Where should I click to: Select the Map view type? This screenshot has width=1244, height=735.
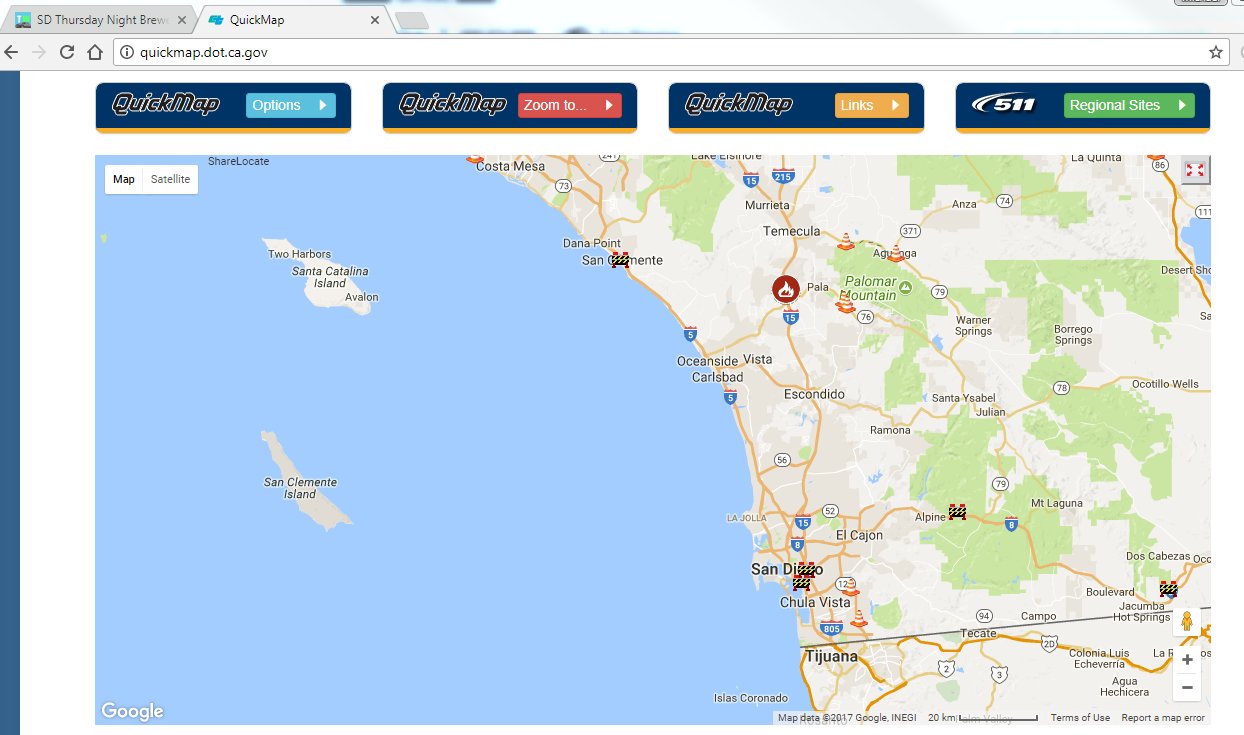[x=124, y=179]
